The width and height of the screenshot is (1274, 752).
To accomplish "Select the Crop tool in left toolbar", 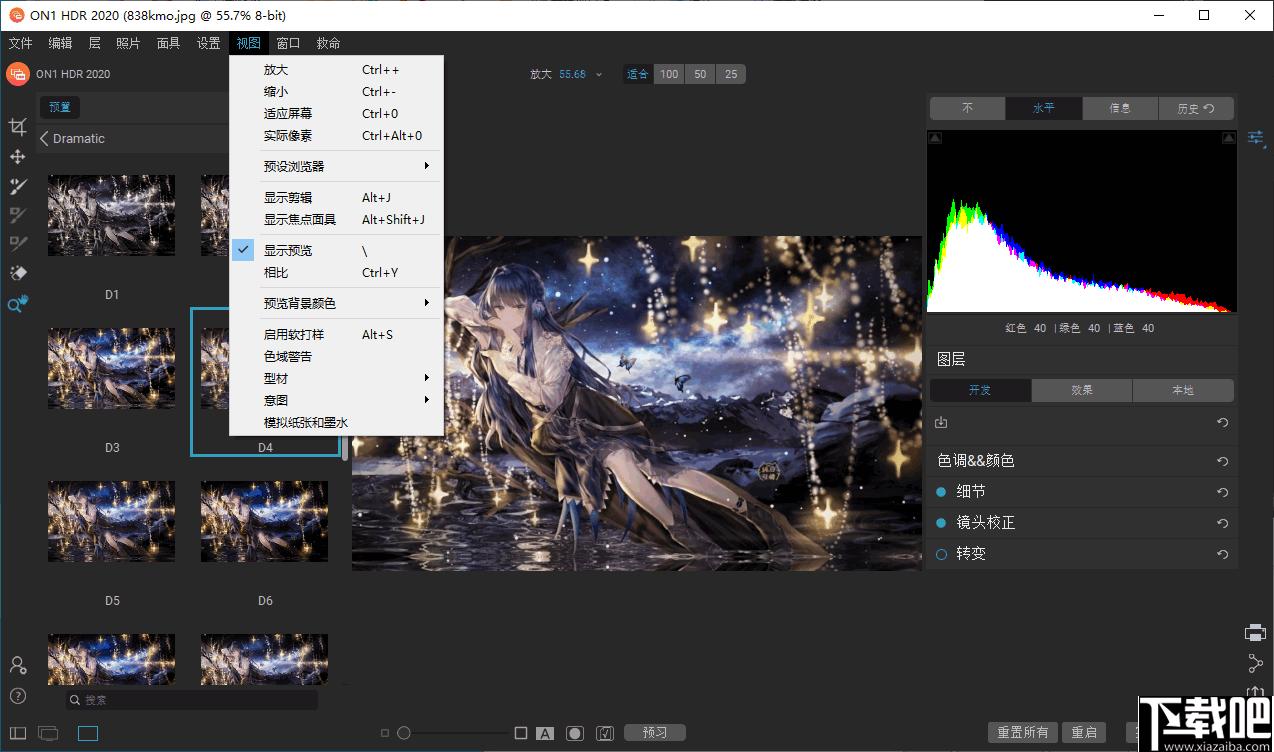I will tap(17, 127).
